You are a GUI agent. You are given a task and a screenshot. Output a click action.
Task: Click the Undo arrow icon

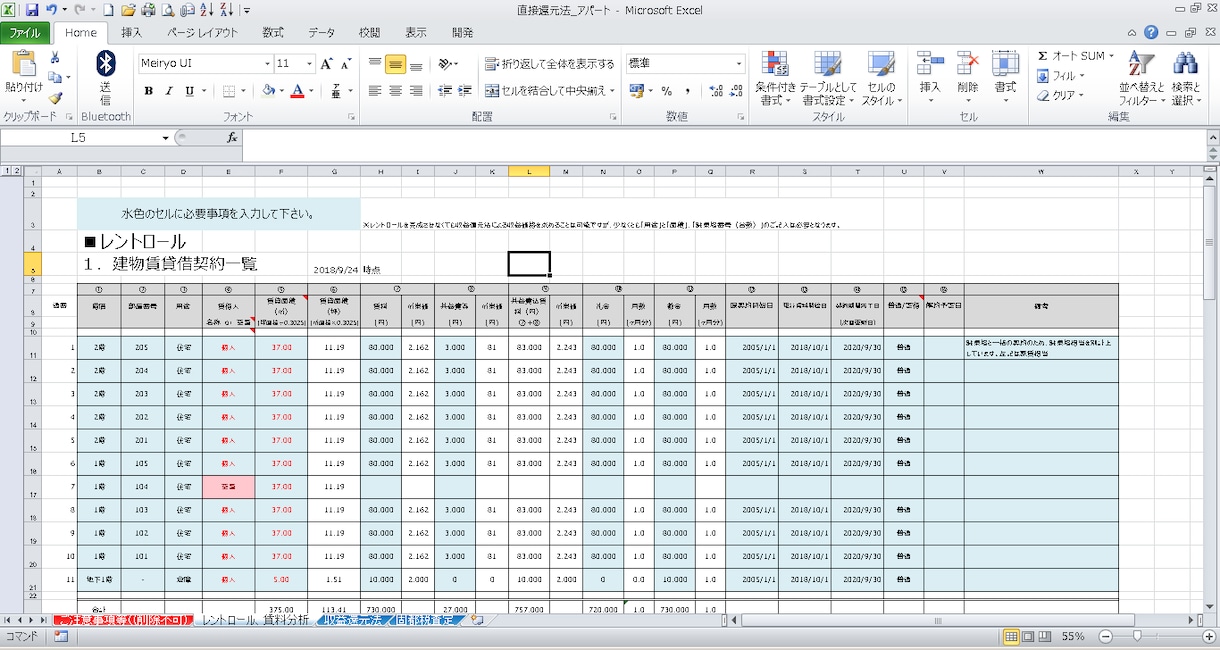pyautogui.click(x=51, y=10)
